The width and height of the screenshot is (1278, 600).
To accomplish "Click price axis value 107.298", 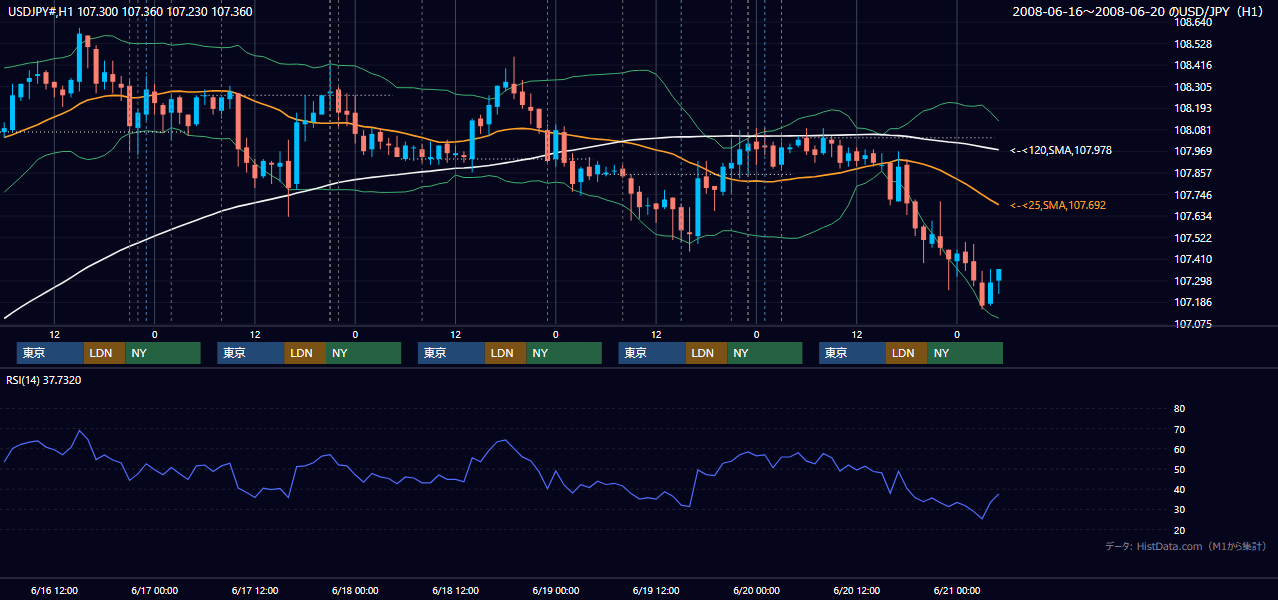I will (x=1193, y=281).
